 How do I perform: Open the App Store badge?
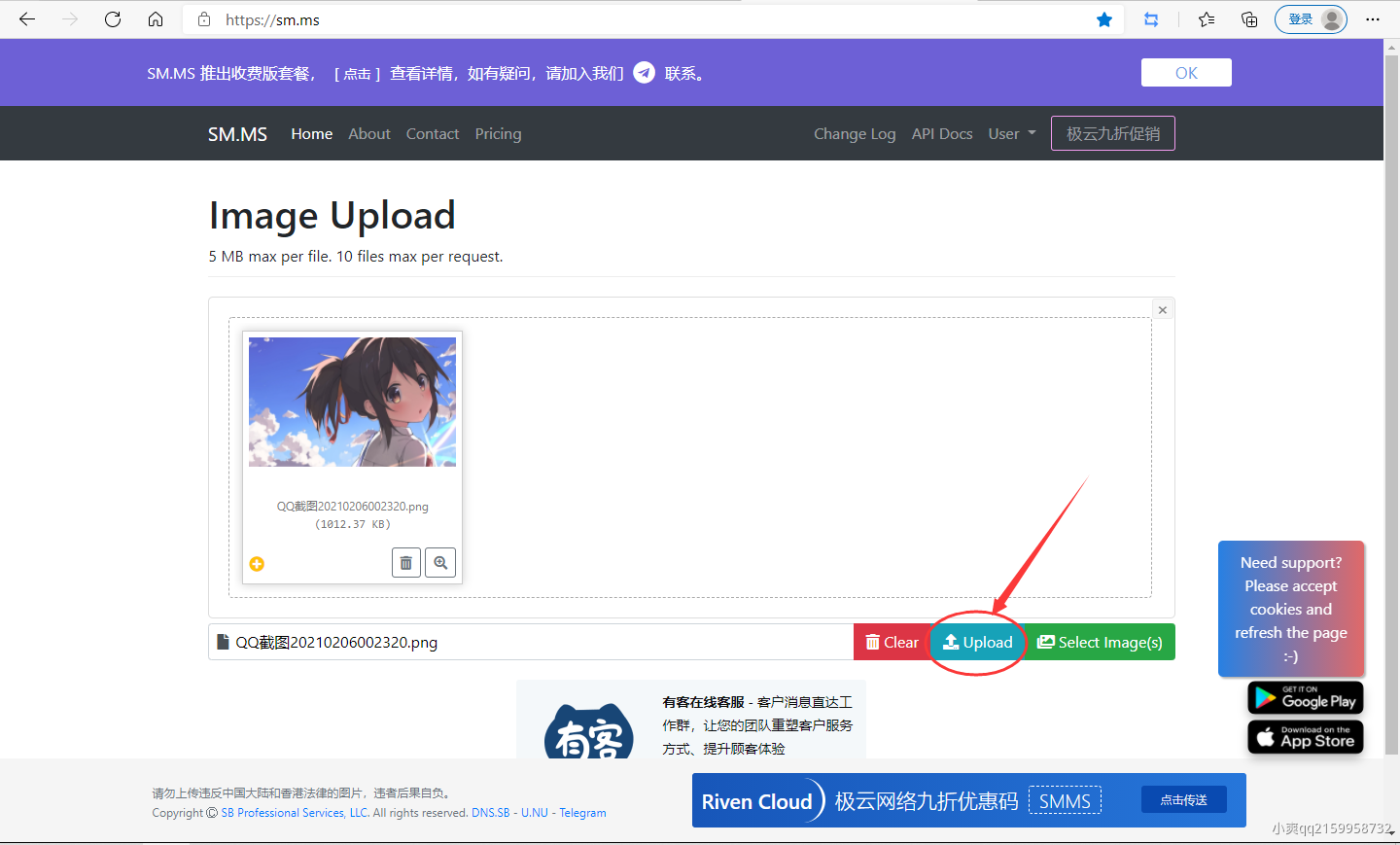pyautogui.click(x=1306, y=737)
